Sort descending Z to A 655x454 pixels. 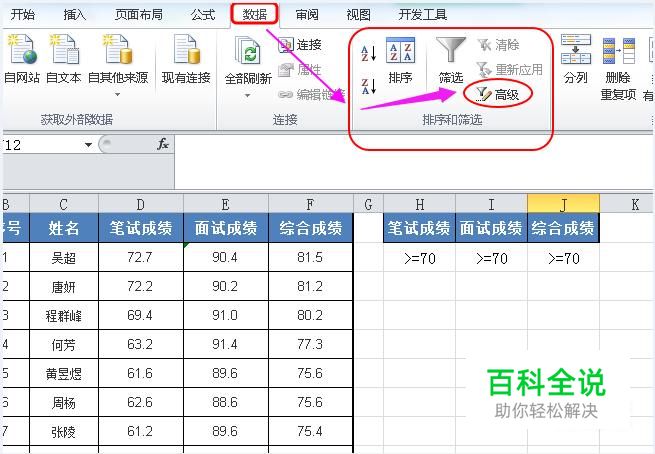point(368,86)
